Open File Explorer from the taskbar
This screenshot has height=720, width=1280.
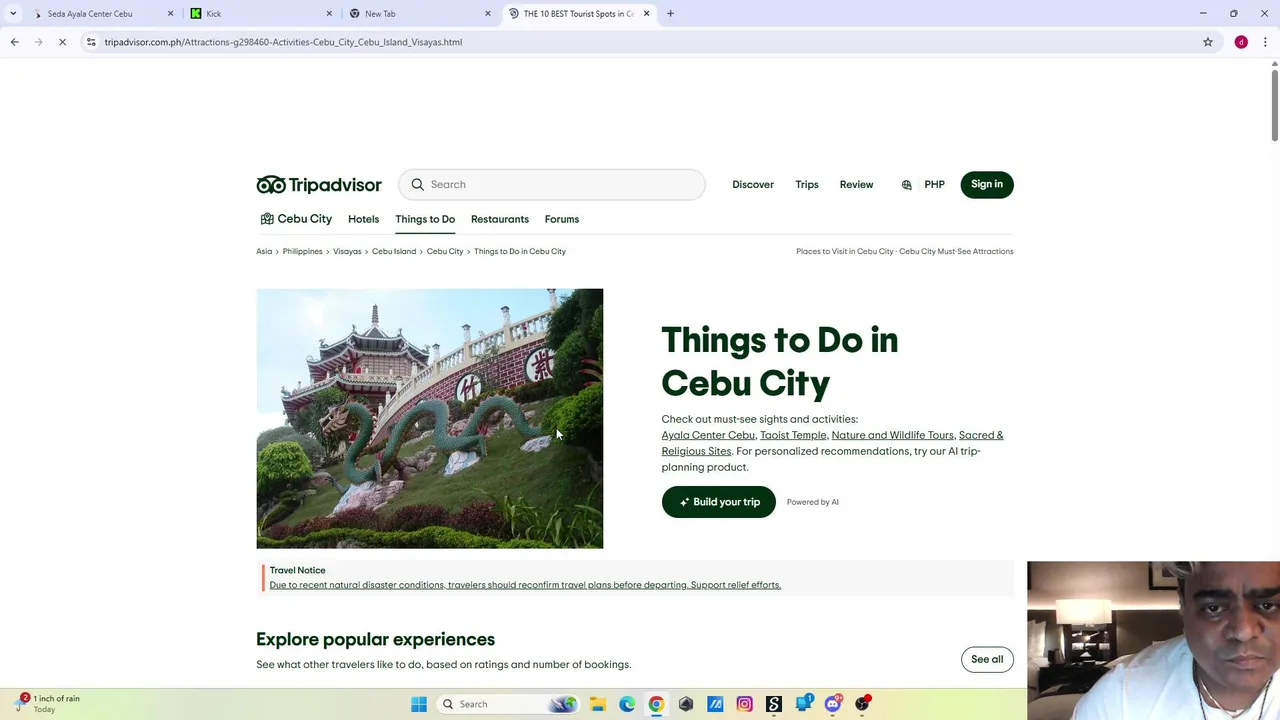pyautogui.click(x=597, y=704)
